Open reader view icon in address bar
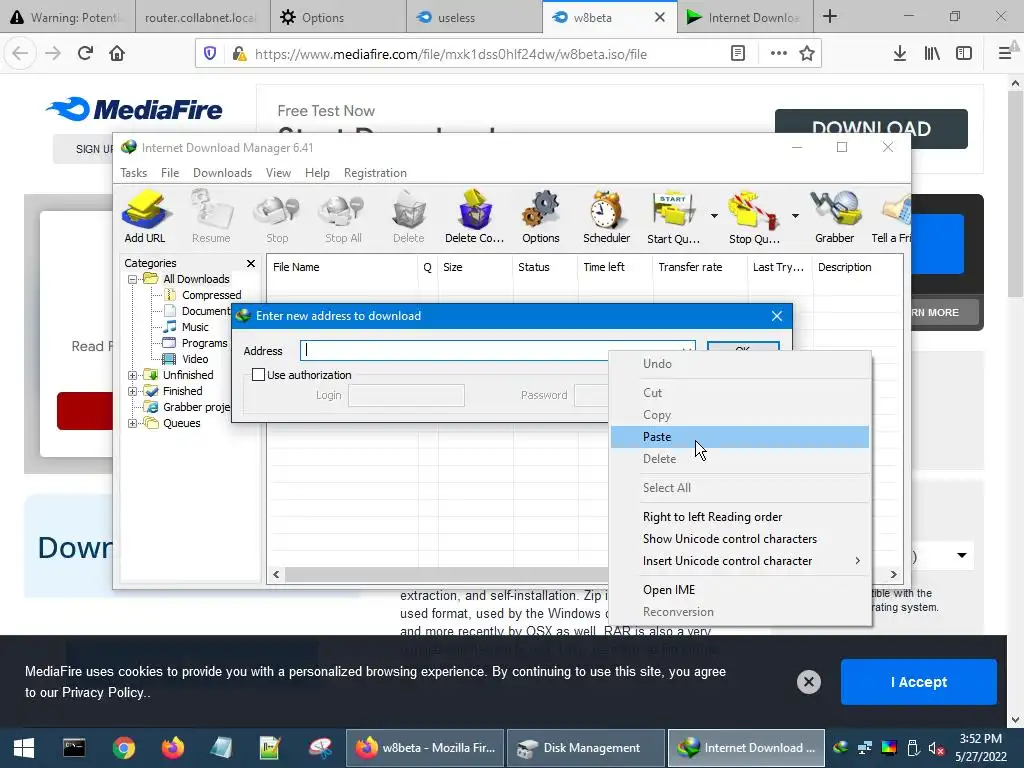This screenshot has height=768, width=1024. [738, 54]
